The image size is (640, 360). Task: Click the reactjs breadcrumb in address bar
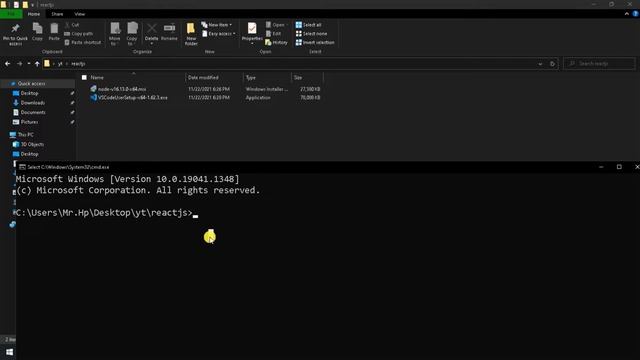pyautogui.click(x=78, y=64)
